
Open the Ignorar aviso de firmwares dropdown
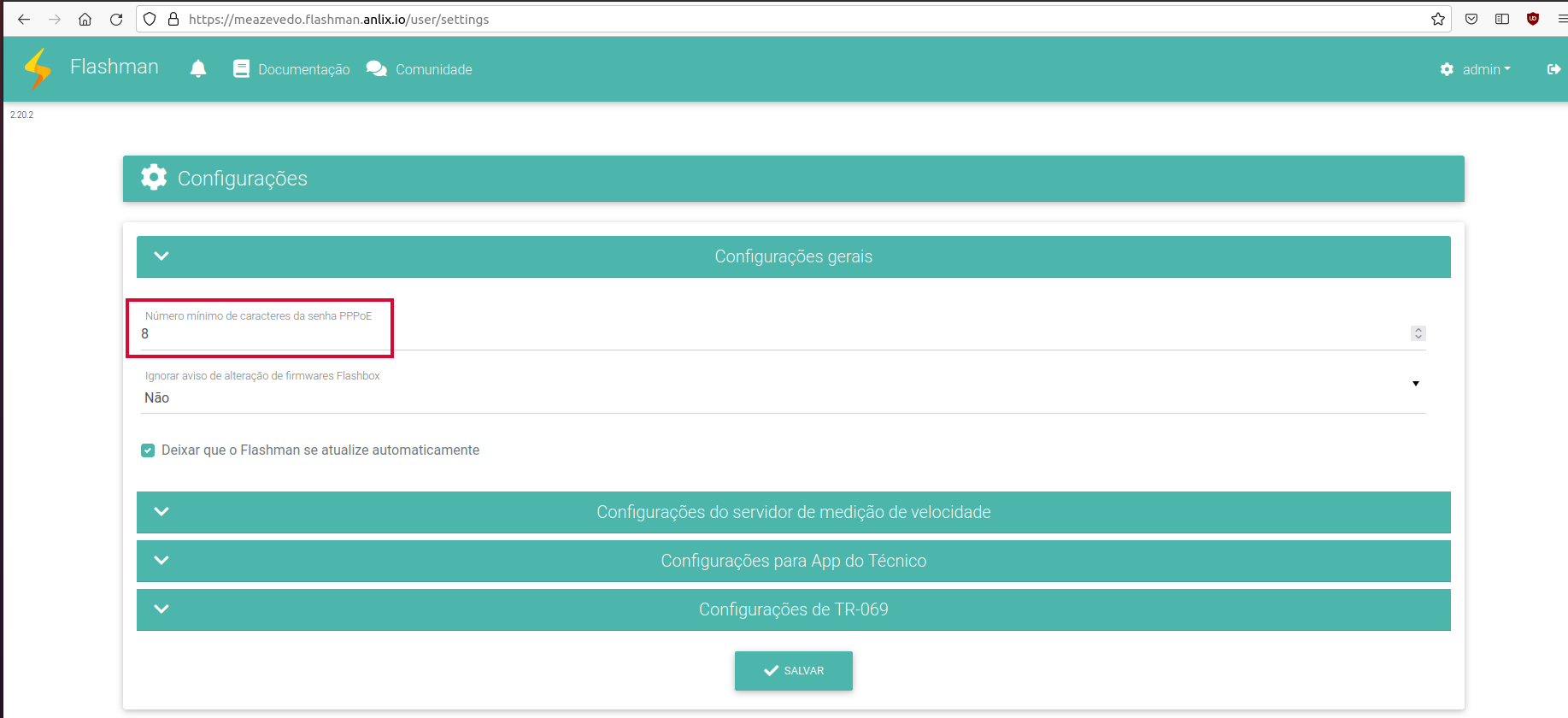click(783, 397)
